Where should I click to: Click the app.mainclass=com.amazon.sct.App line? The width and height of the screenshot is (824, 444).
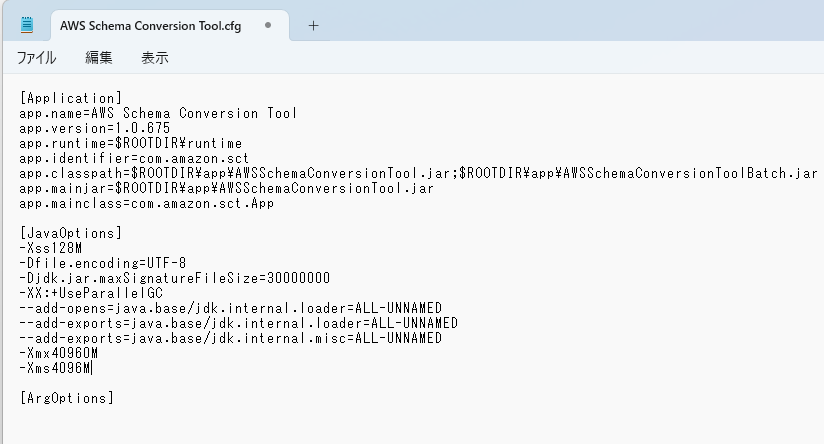147,203
